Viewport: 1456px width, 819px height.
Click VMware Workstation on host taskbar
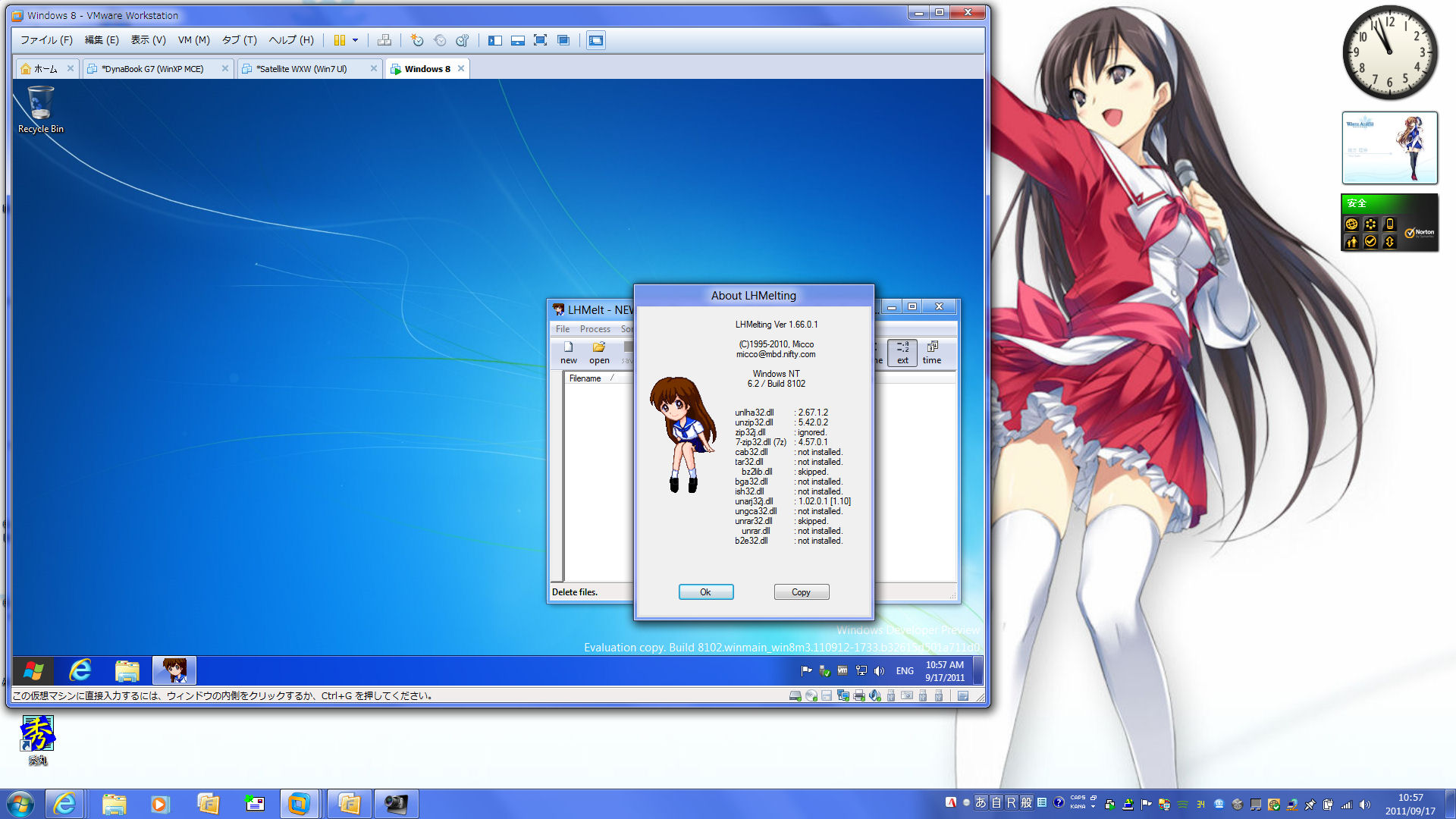click(x=299, y=804)
